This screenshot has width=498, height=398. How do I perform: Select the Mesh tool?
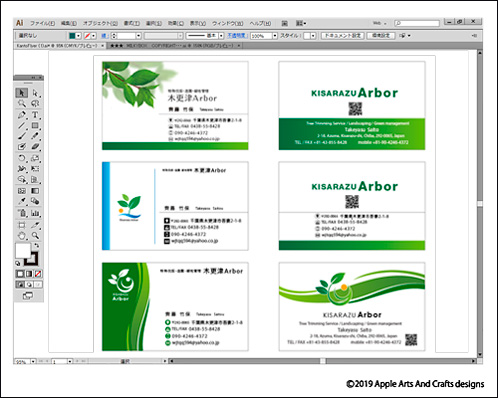[22, 191]
